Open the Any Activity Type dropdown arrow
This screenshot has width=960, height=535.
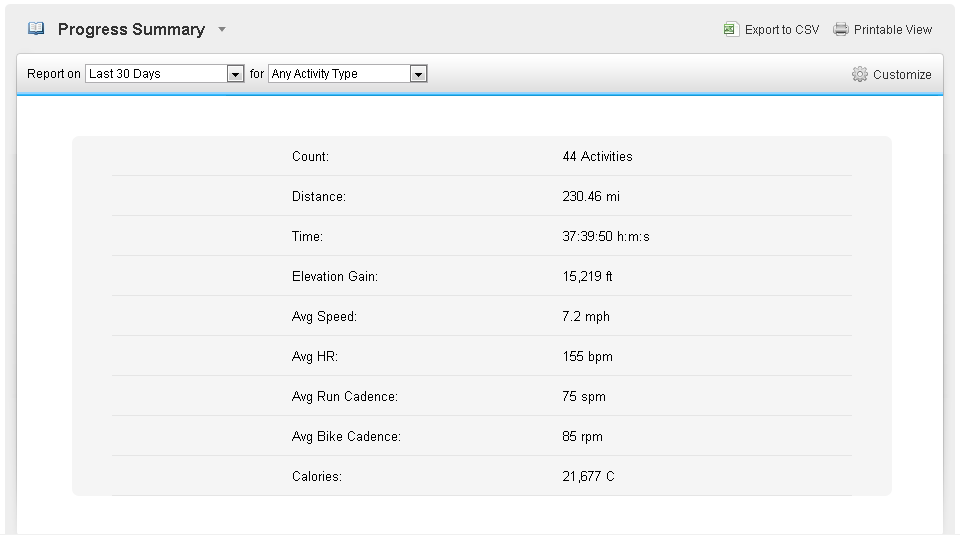pos(418,74)
